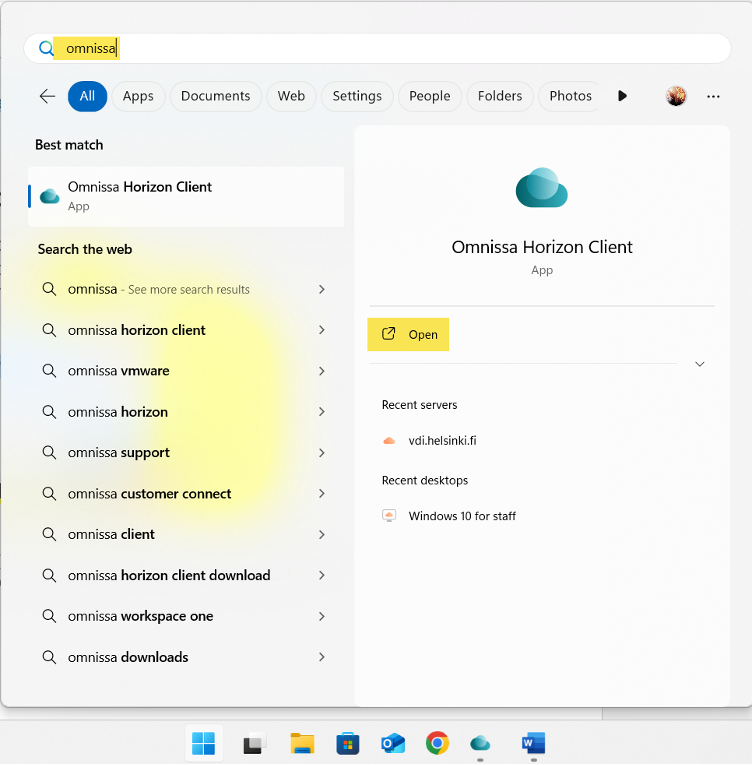
Task: Select the All filter tab
Action: (87, 96)
